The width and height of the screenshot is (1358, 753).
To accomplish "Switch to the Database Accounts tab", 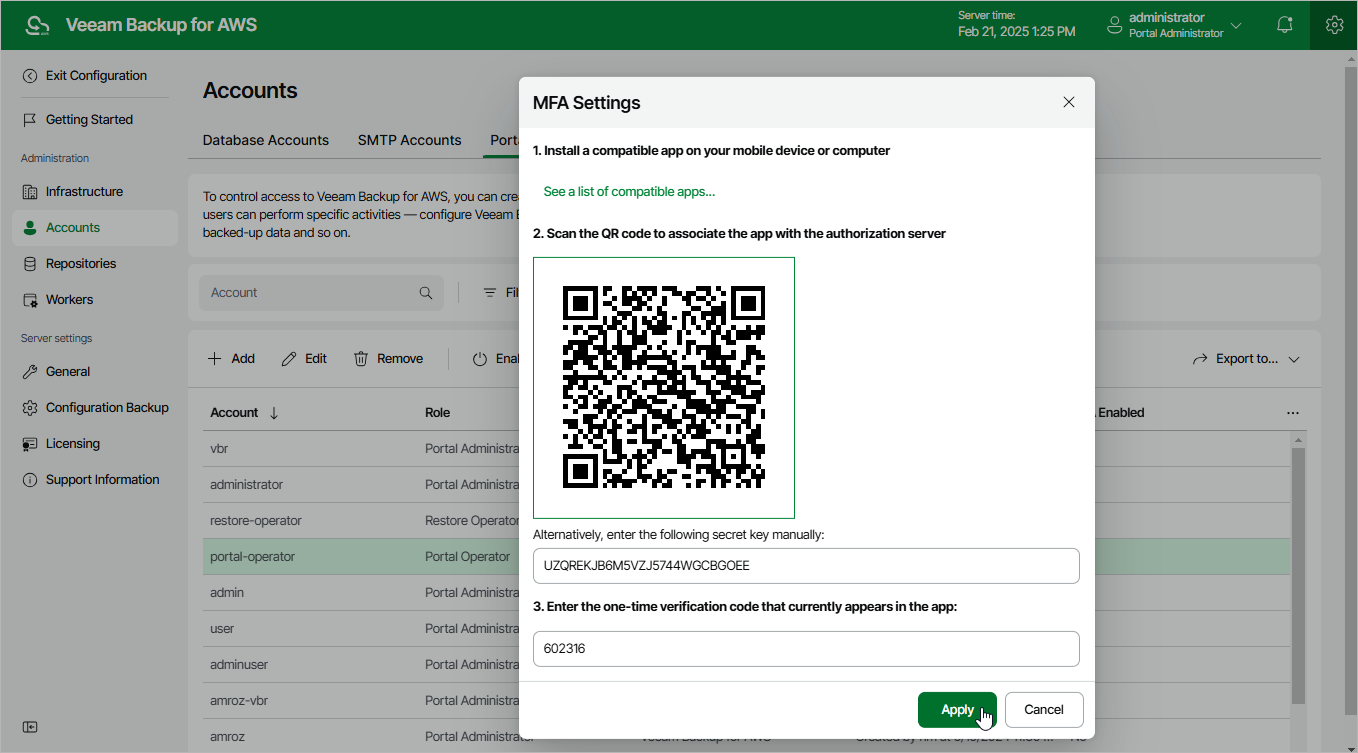I will pos(266,140).
